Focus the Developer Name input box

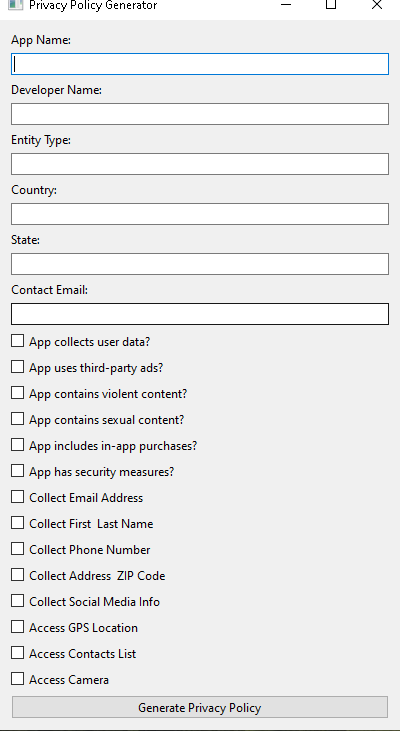click(200, 114)
